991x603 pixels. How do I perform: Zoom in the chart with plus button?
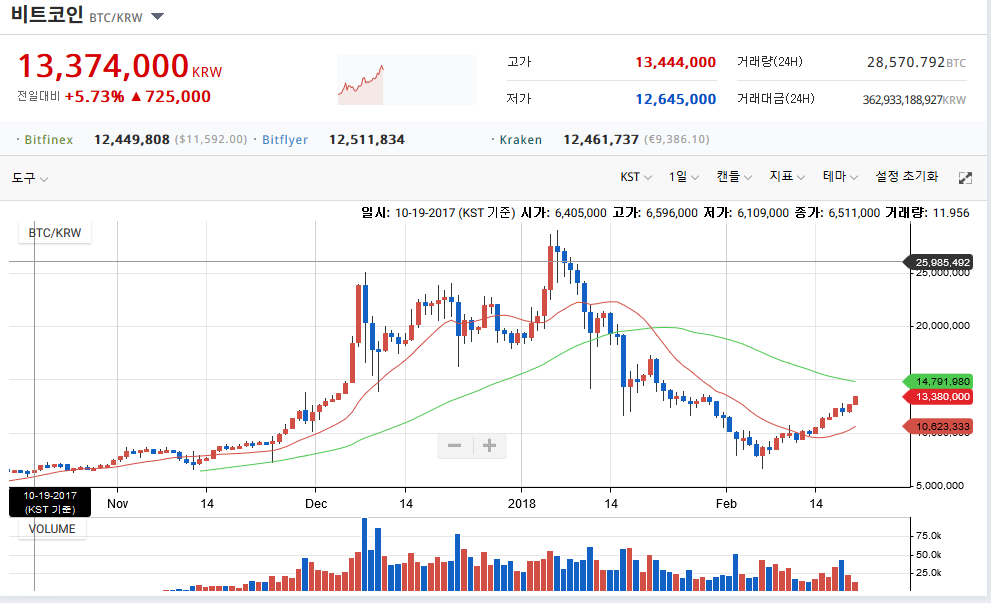(489, 446)
